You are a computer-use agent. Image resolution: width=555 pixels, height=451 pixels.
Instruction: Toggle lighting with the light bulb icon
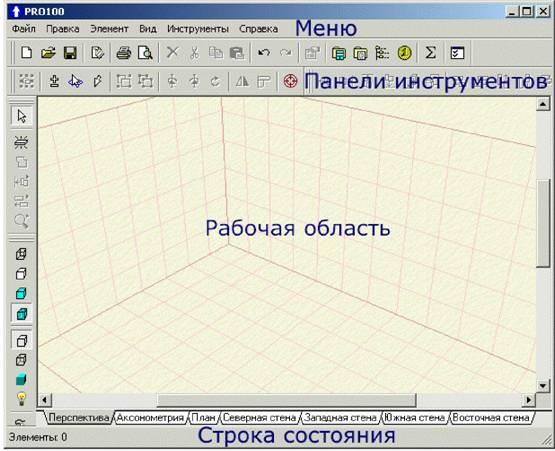click(x=21, y=399)
